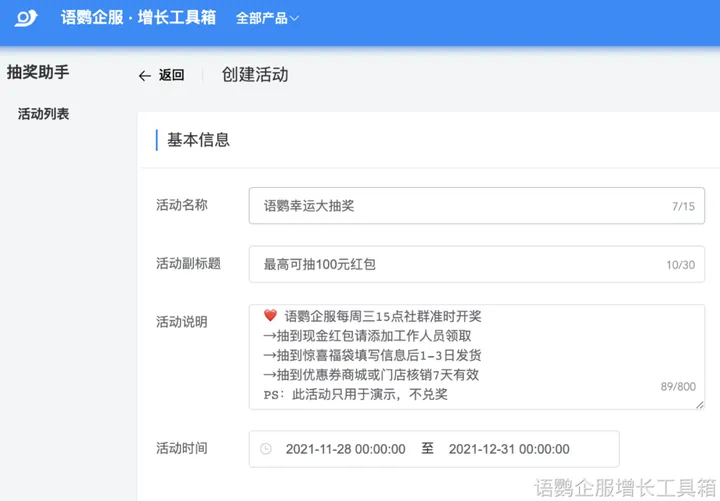The height and width of the screenshot is (501, 720).
Task: Click the 活动时间 field label
Action: tap(182, 448)
